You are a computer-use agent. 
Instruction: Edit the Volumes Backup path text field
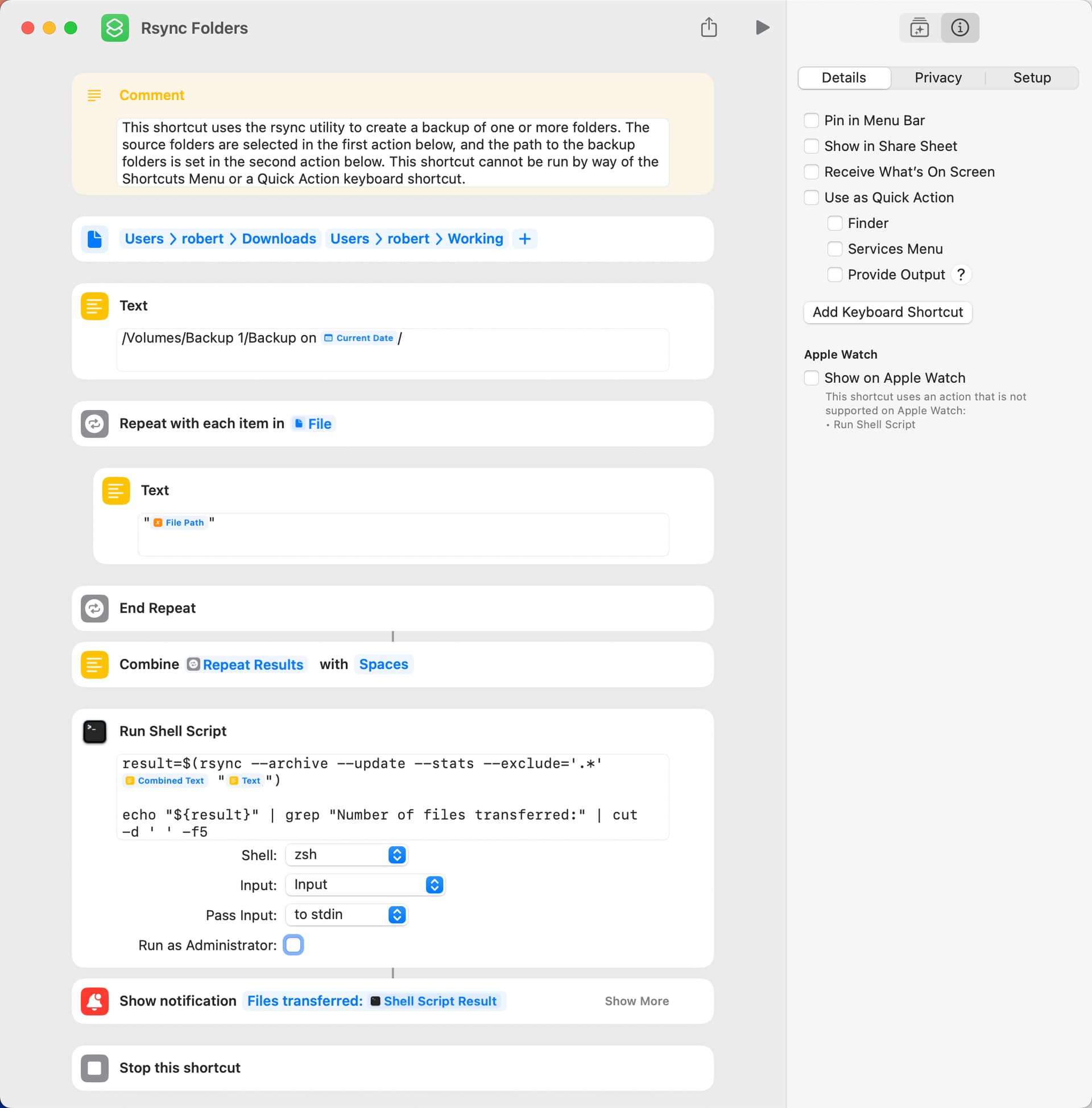[393, 350]
